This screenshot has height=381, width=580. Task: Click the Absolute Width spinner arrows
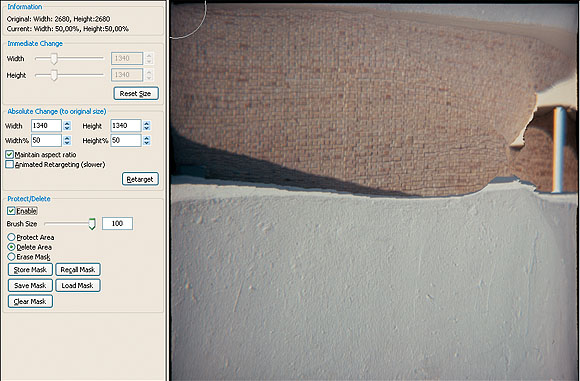pyautogui.click(x=67, y=126)
